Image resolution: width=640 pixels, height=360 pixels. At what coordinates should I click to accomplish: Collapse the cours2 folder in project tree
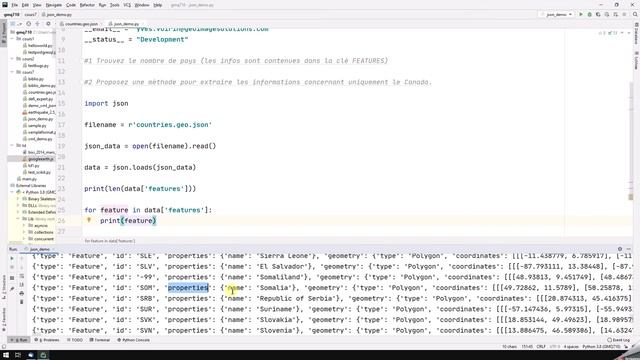tap(13, 59)
